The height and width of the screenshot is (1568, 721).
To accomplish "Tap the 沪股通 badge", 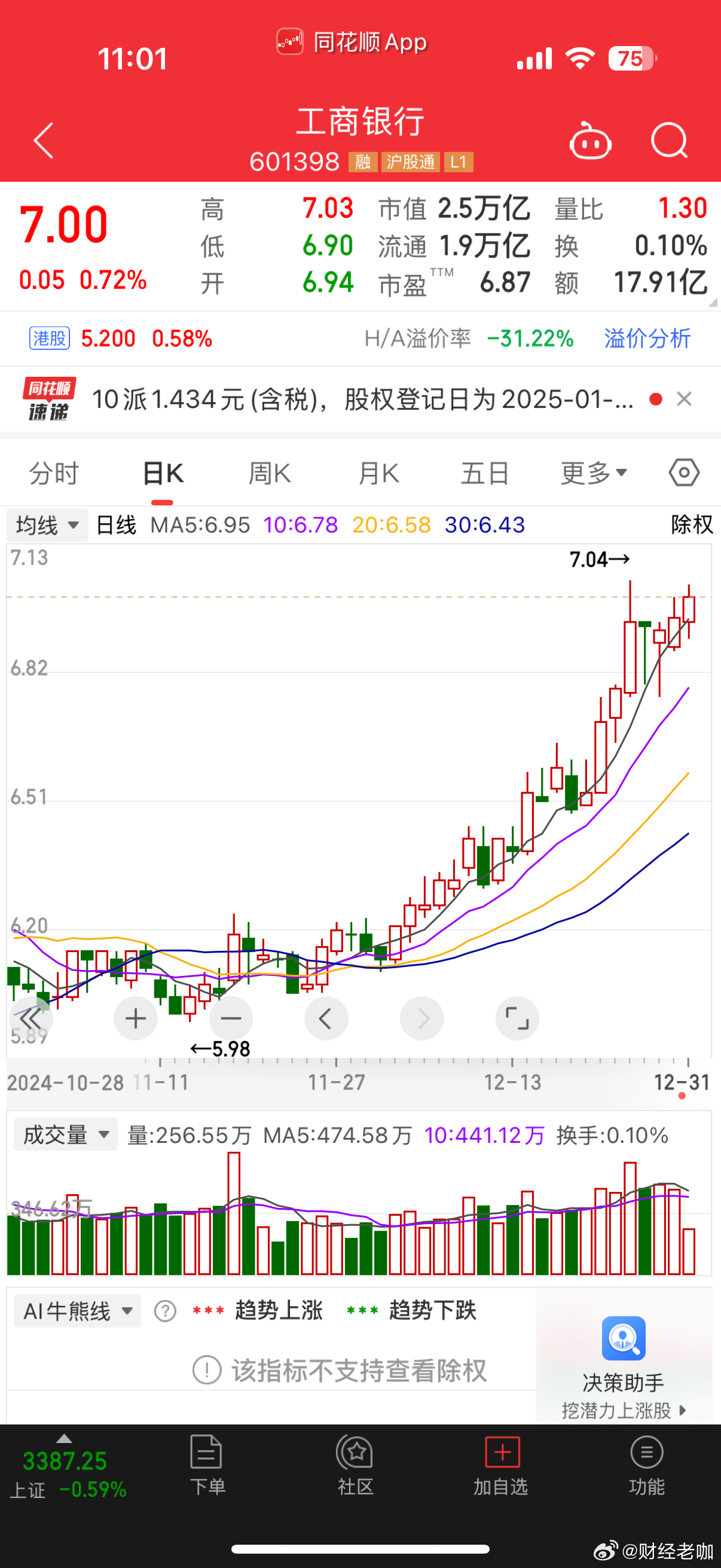I will 411,162.
